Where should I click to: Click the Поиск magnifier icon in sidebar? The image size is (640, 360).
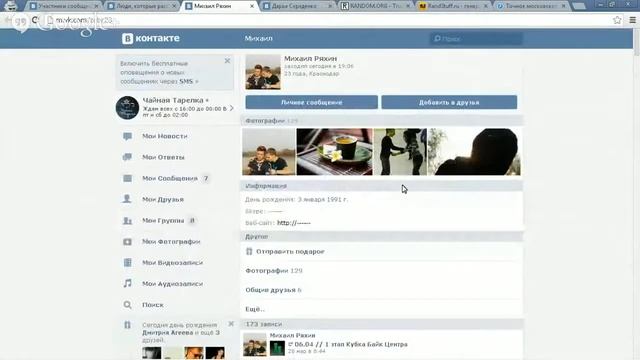(x=127, y=305)
